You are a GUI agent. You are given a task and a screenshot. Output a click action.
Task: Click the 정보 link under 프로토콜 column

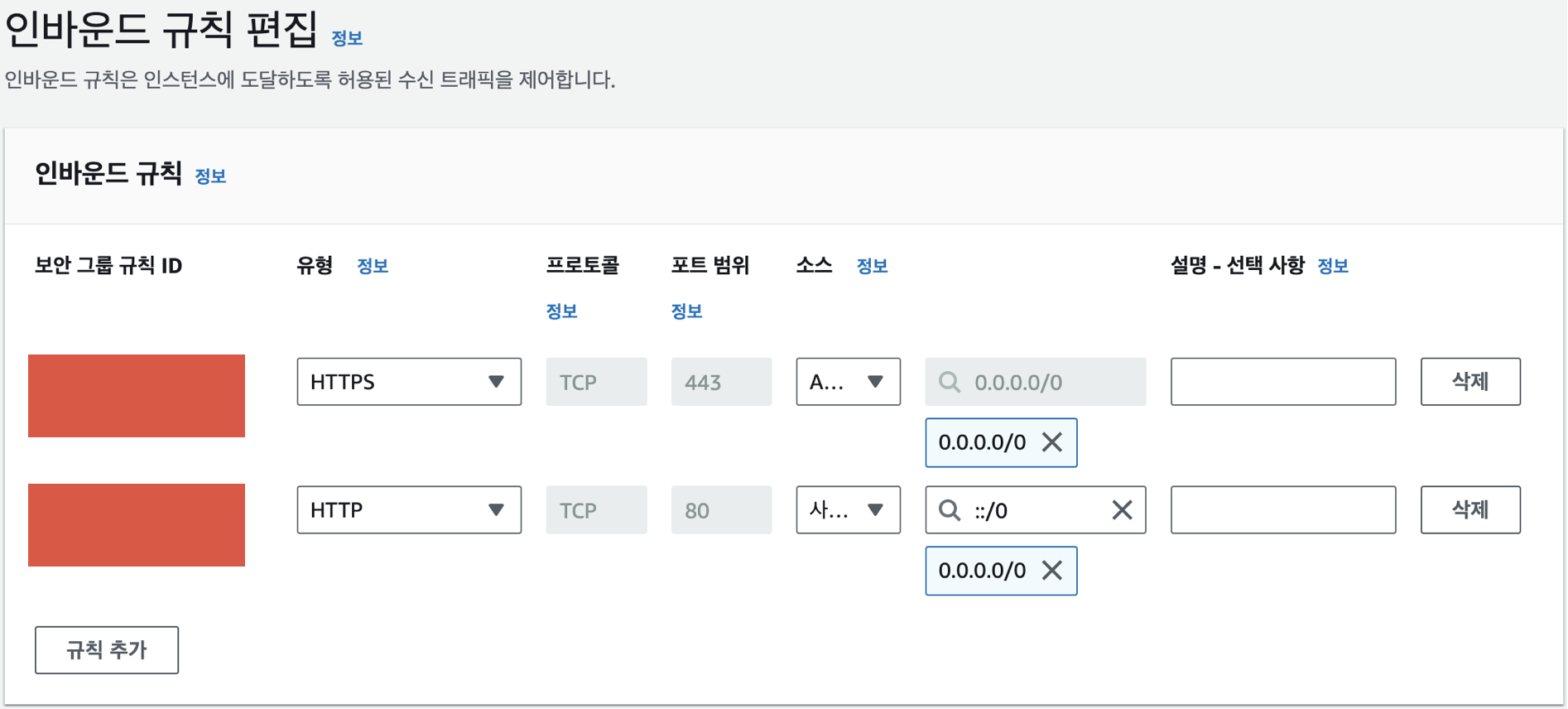(561, 311)
